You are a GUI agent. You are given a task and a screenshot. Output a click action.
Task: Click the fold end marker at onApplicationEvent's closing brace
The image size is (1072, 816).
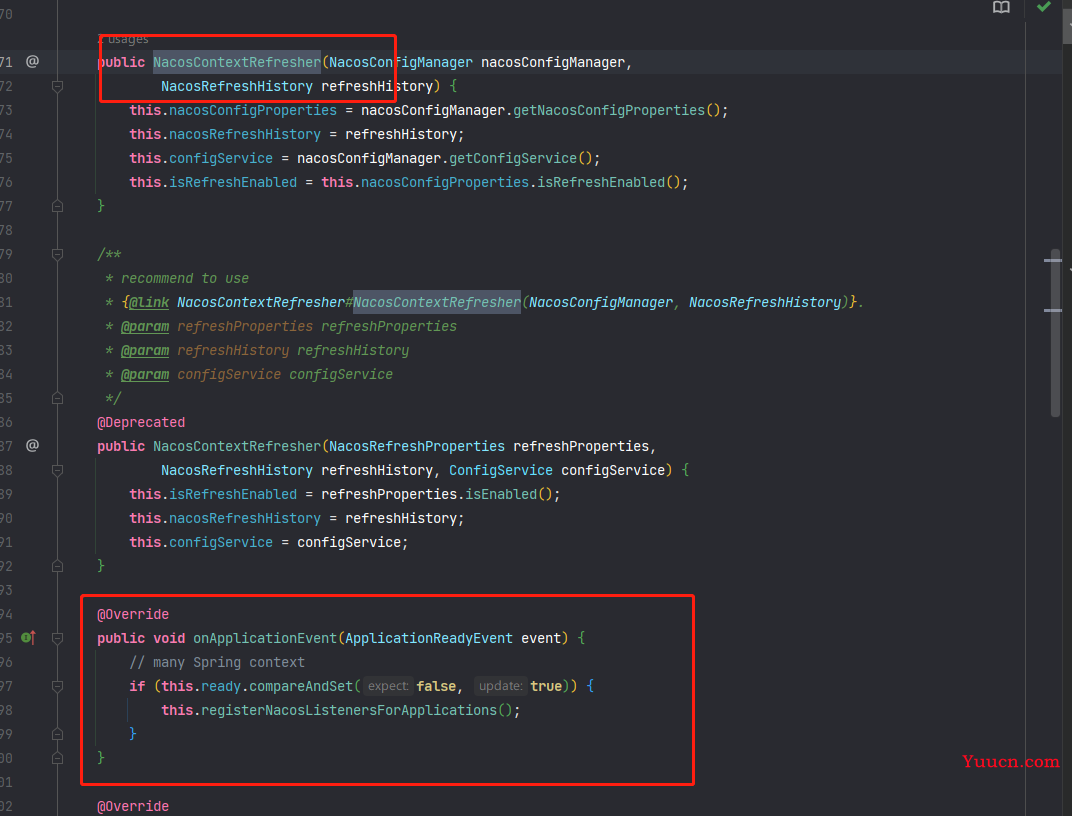(x=57, y=758)
